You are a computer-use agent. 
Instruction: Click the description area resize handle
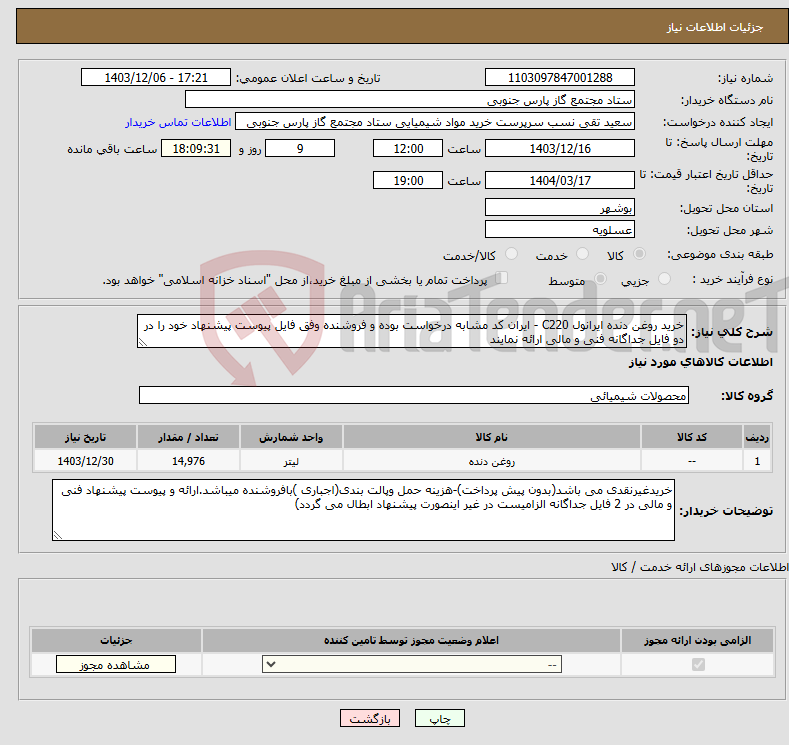[x=142, y=343]
